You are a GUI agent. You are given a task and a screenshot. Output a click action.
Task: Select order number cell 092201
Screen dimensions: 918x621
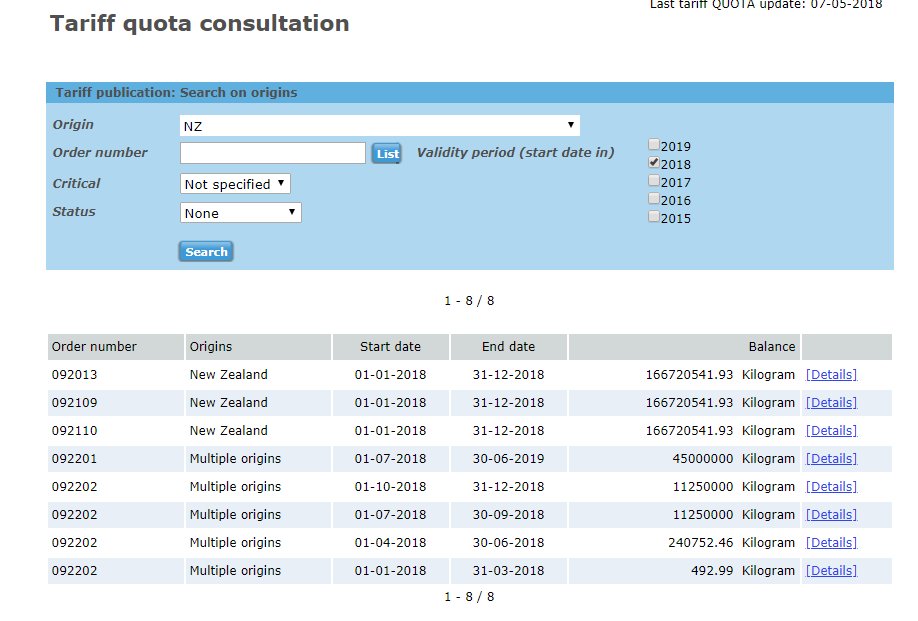pyautogui.click(x=74, y=459)
